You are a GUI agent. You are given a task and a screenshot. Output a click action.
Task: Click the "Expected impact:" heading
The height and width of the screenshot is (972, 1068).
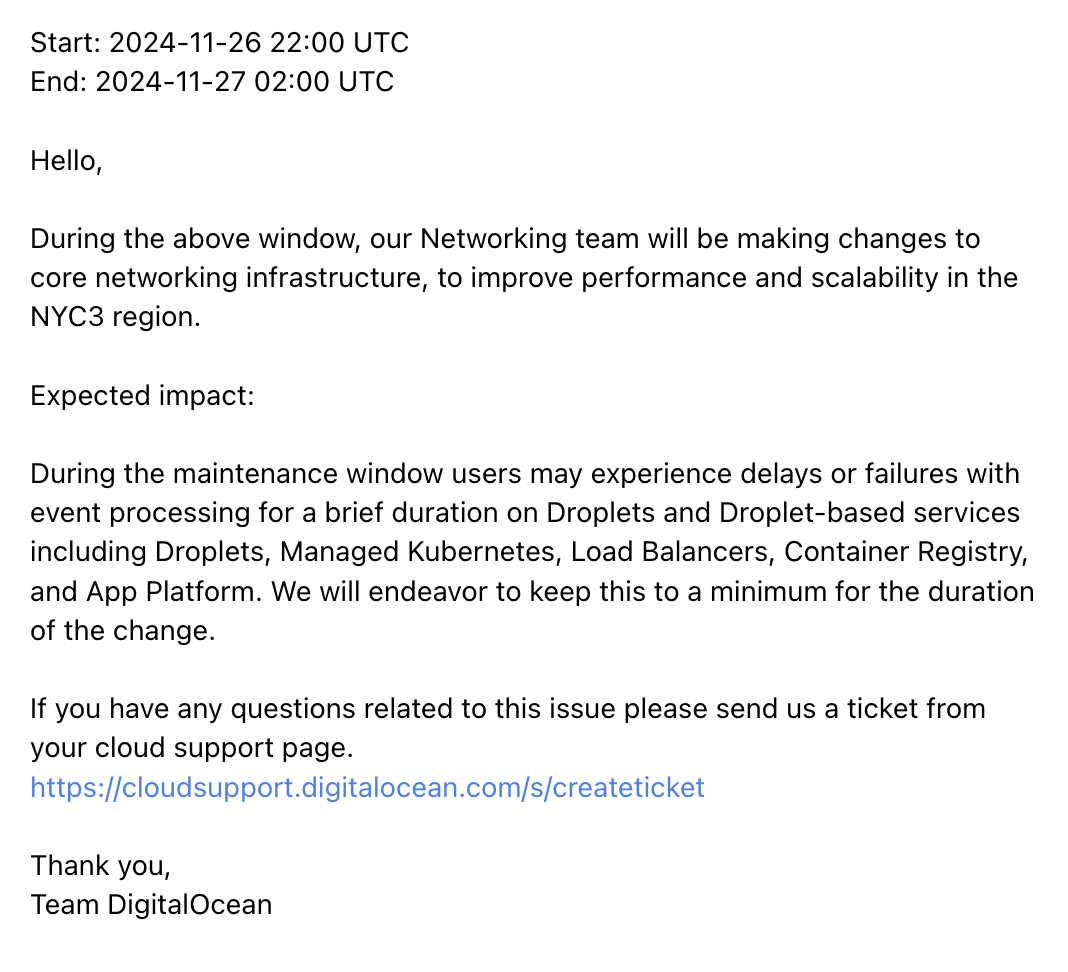coord(142,395)
